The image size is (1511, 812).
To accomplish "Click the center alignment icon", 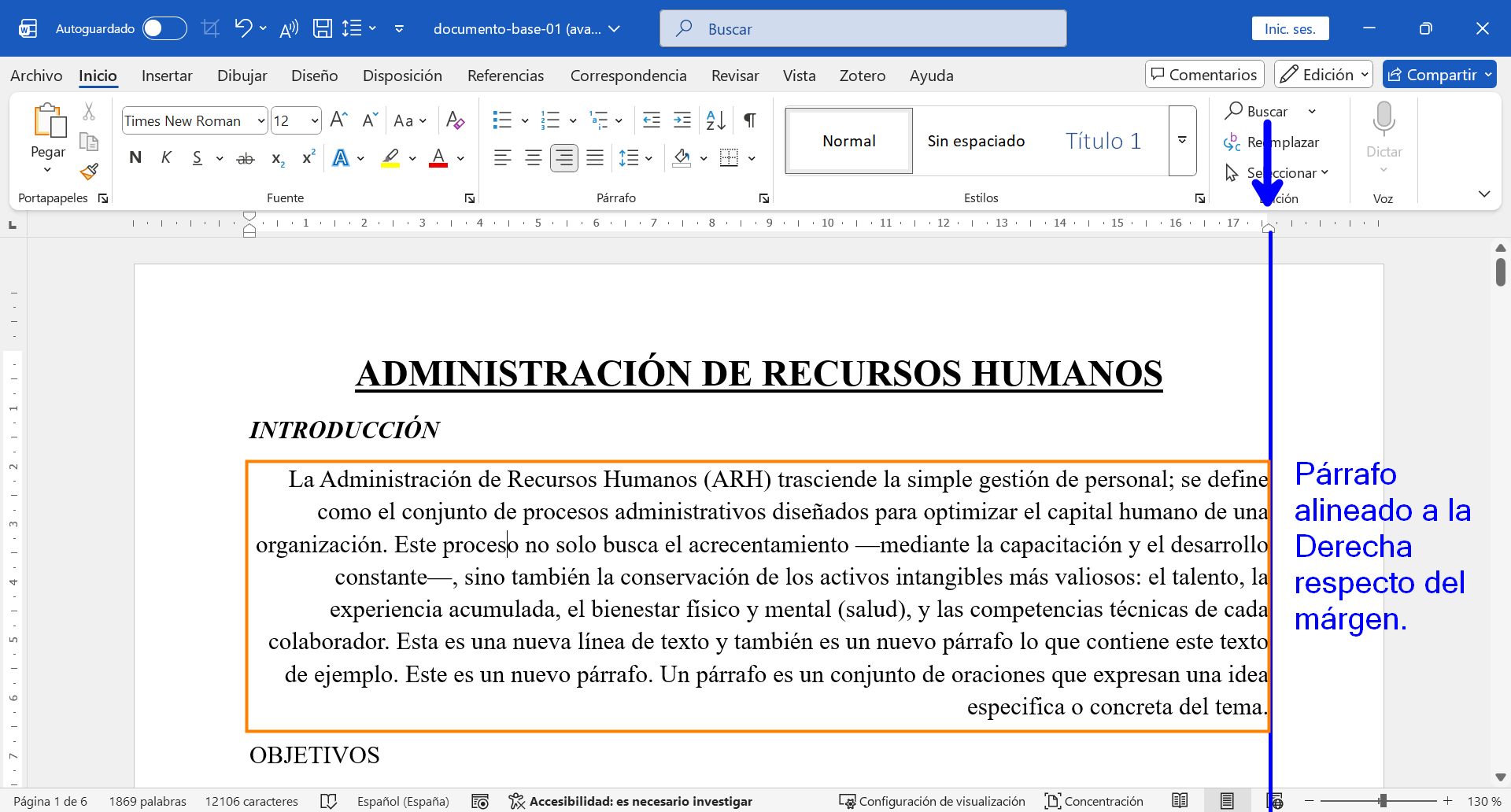I will (x=533, y=158).
